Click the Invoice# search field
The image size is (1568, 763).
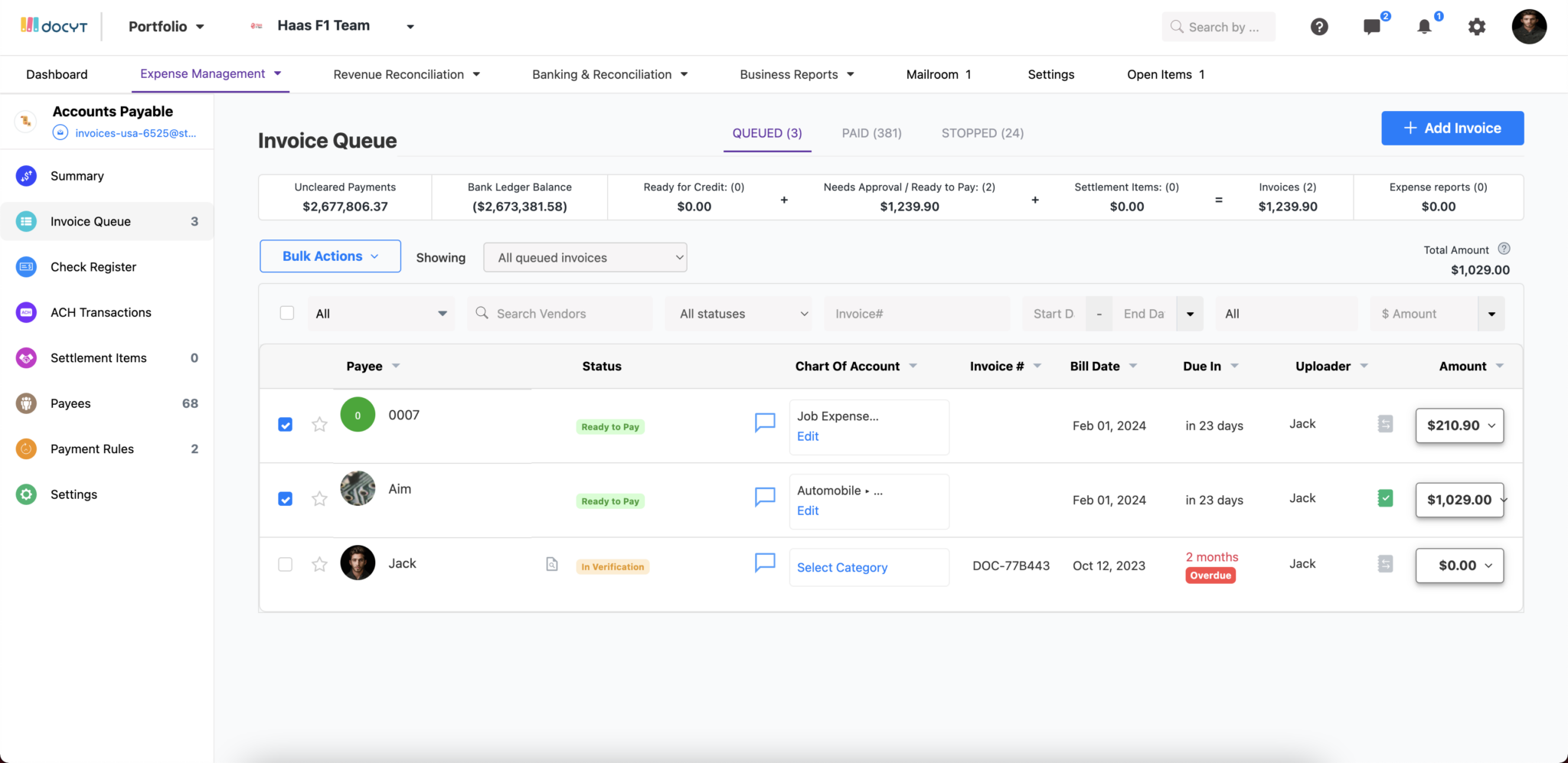pyautogui.click(x=916, y=313)
